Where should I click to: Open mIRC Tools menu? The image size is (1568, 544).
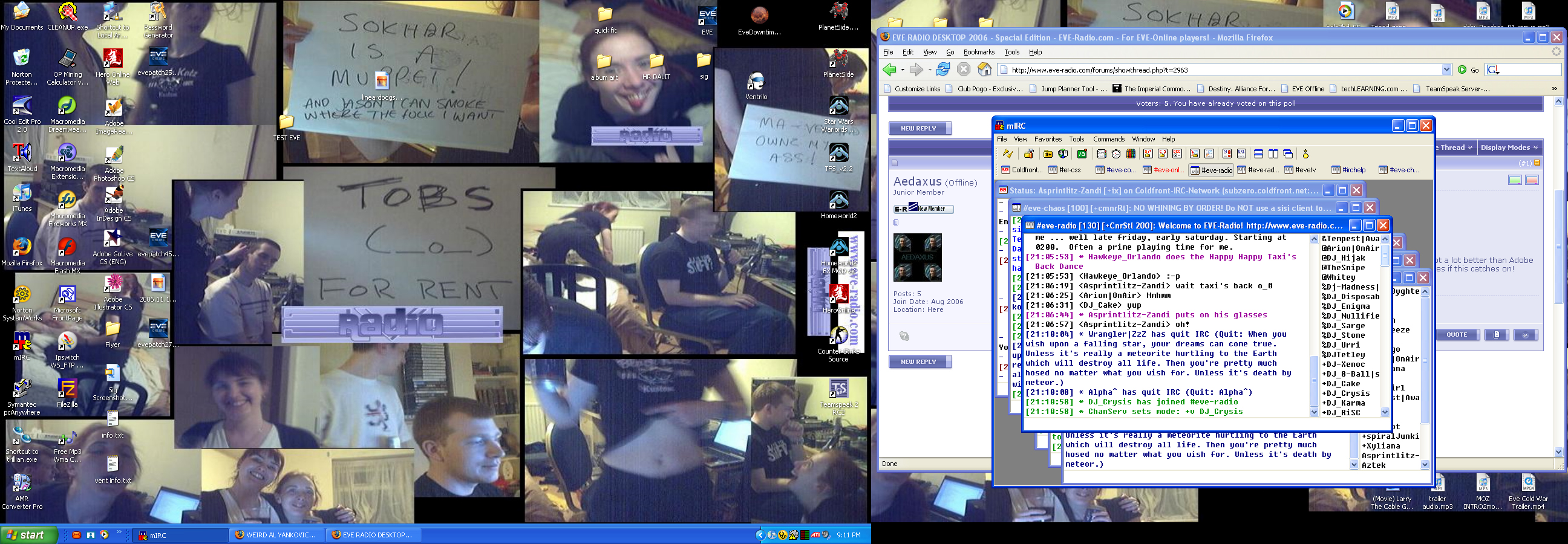tap(1077, 140)
